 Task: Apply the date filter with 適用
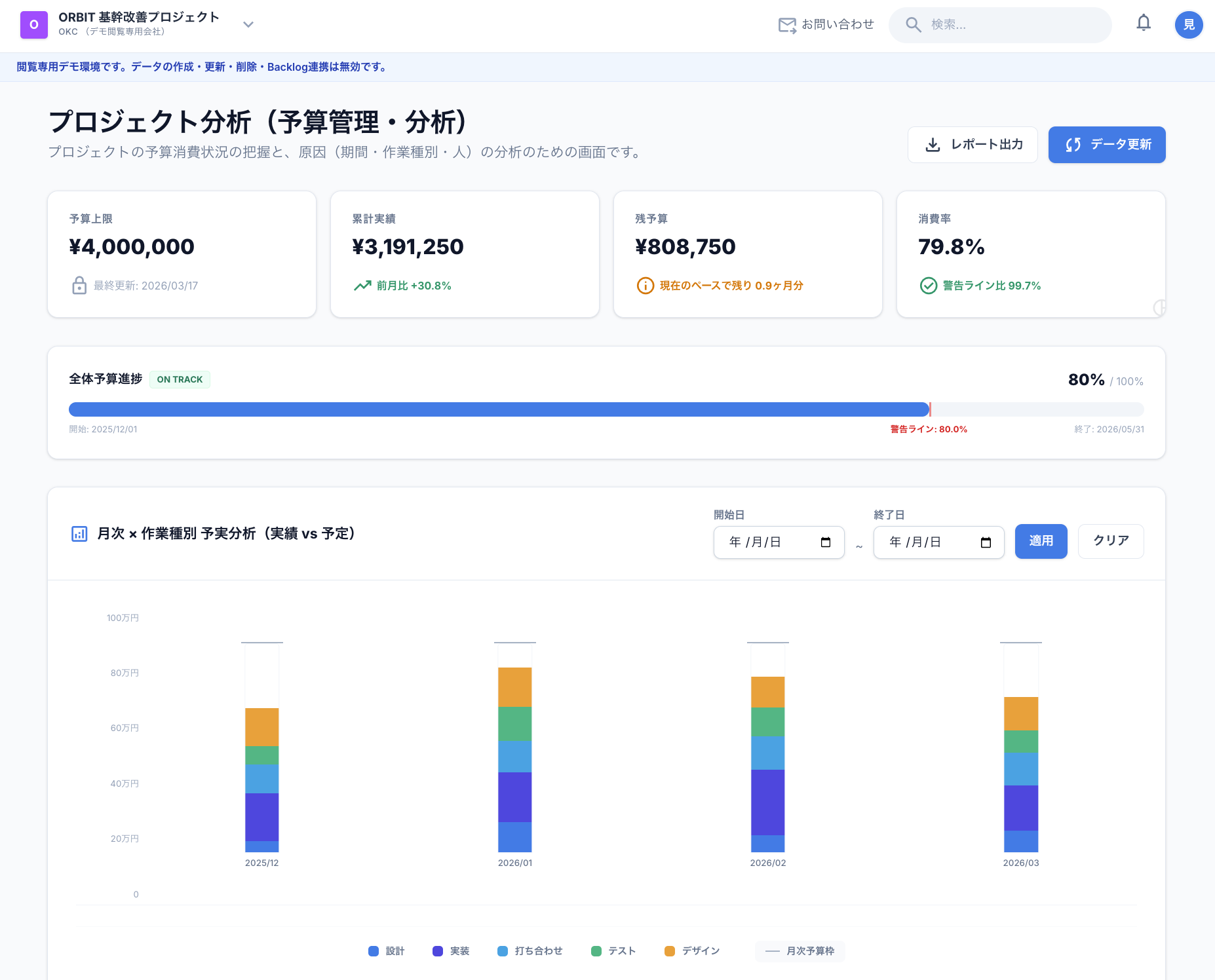[x=1041, y=541]
